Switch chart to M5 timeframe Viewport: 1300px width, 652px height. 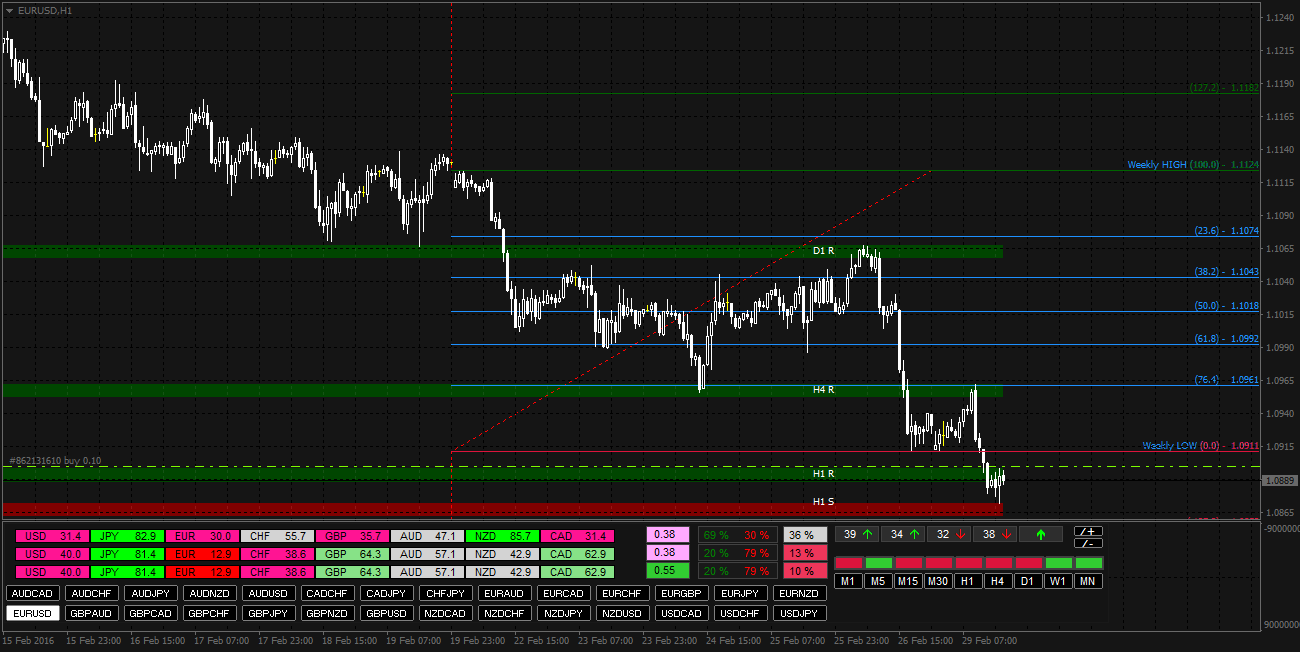pos(878,581)
